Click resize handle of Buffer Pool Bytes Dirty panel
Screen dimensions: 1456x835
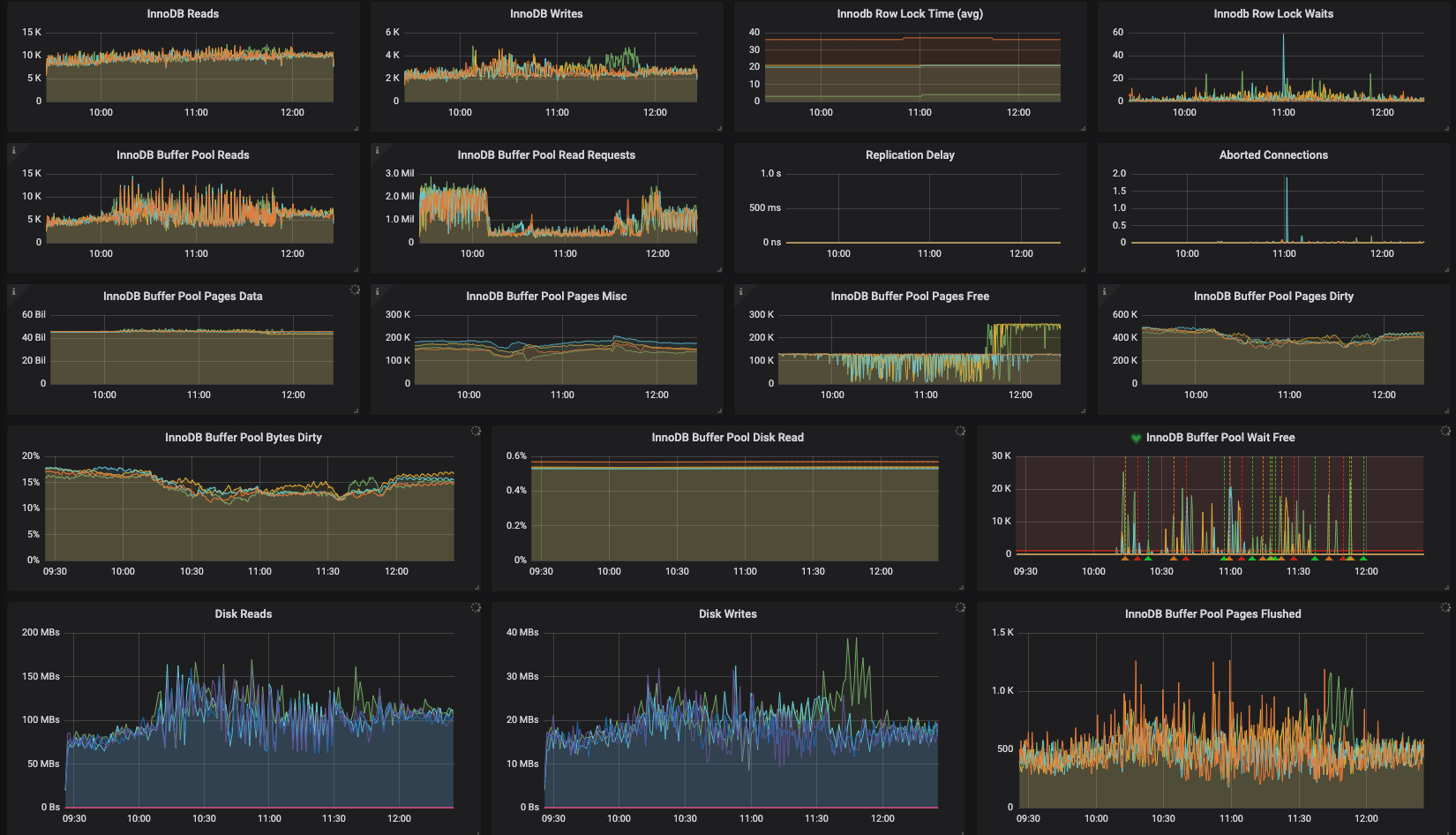coord(477,588)
